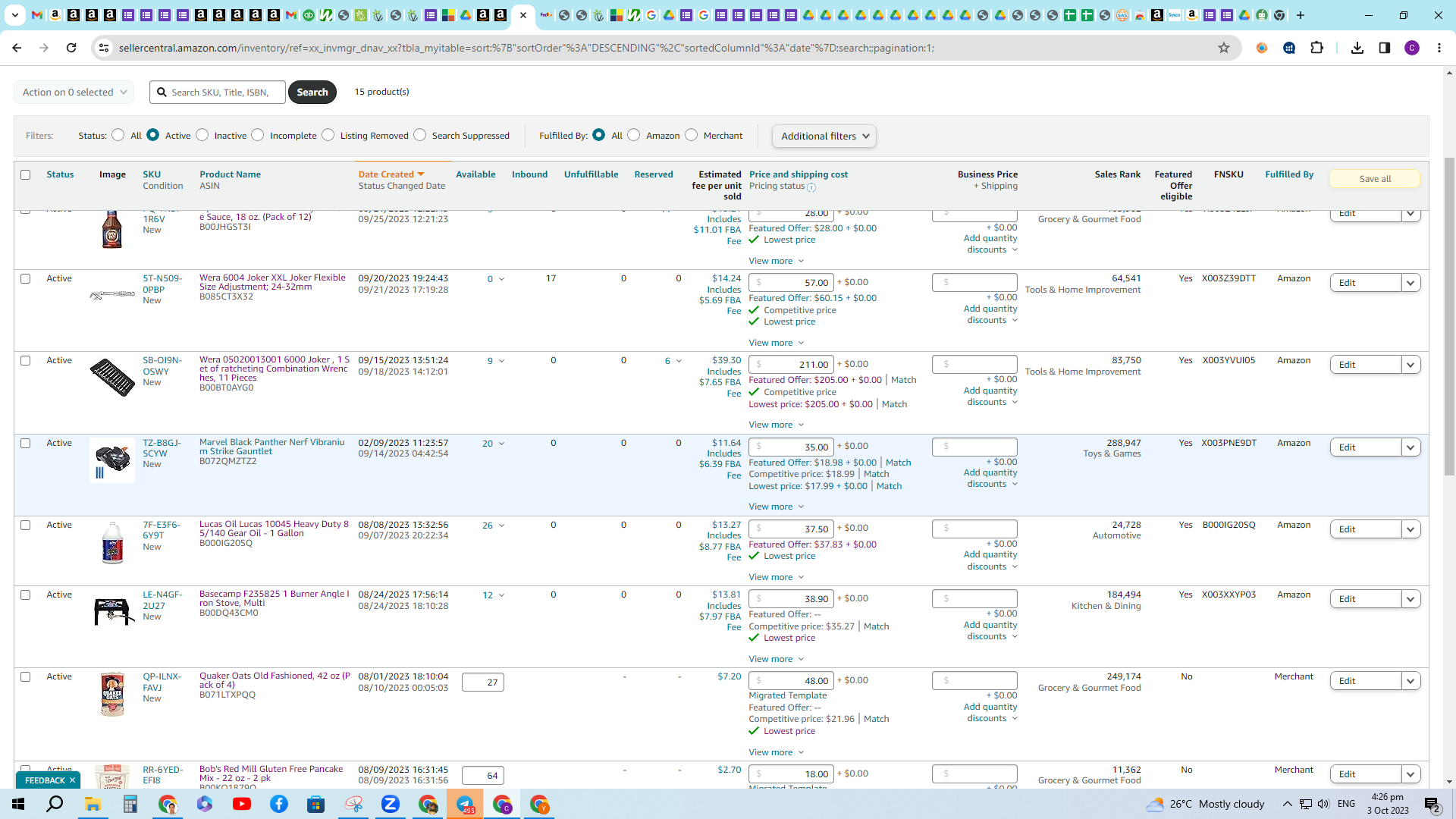Expand View more for Basecamp Burner row
The image size is (1456, 819).
777,659
